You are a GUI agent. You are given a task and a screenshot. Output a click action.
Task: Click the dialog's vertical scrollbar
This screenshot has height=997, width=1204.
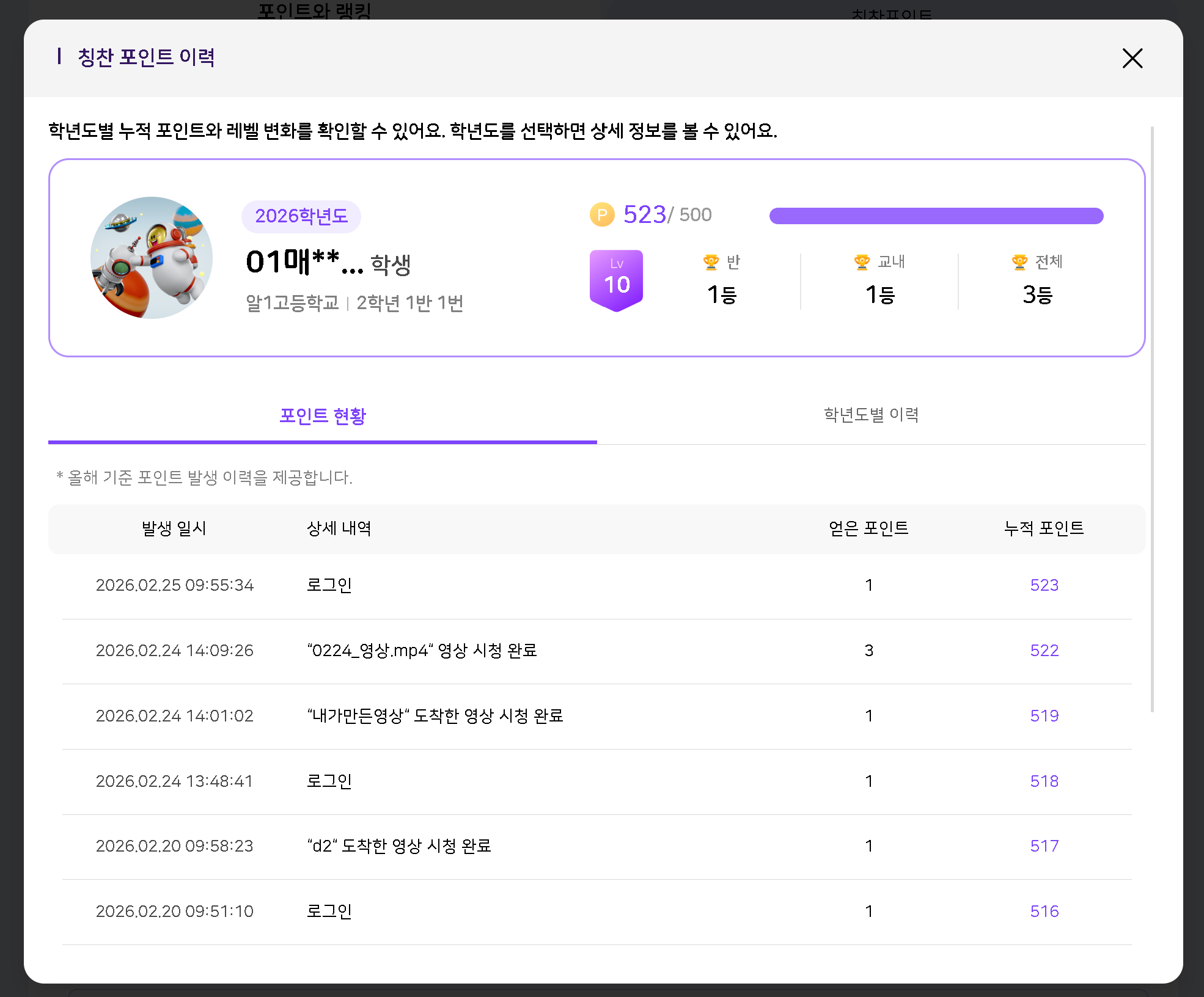[1152, 419]
